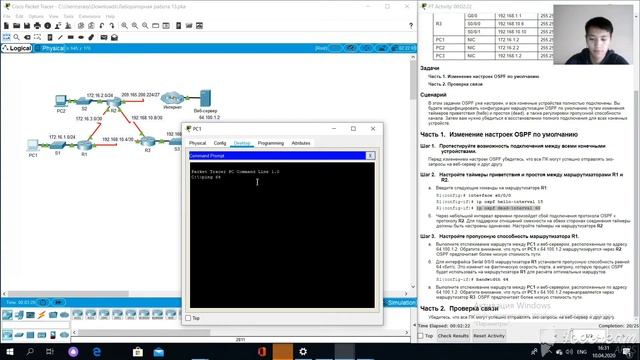Choose the Resize Shape tool
Viewport: 640px width, 360px height.
point(37,37)
